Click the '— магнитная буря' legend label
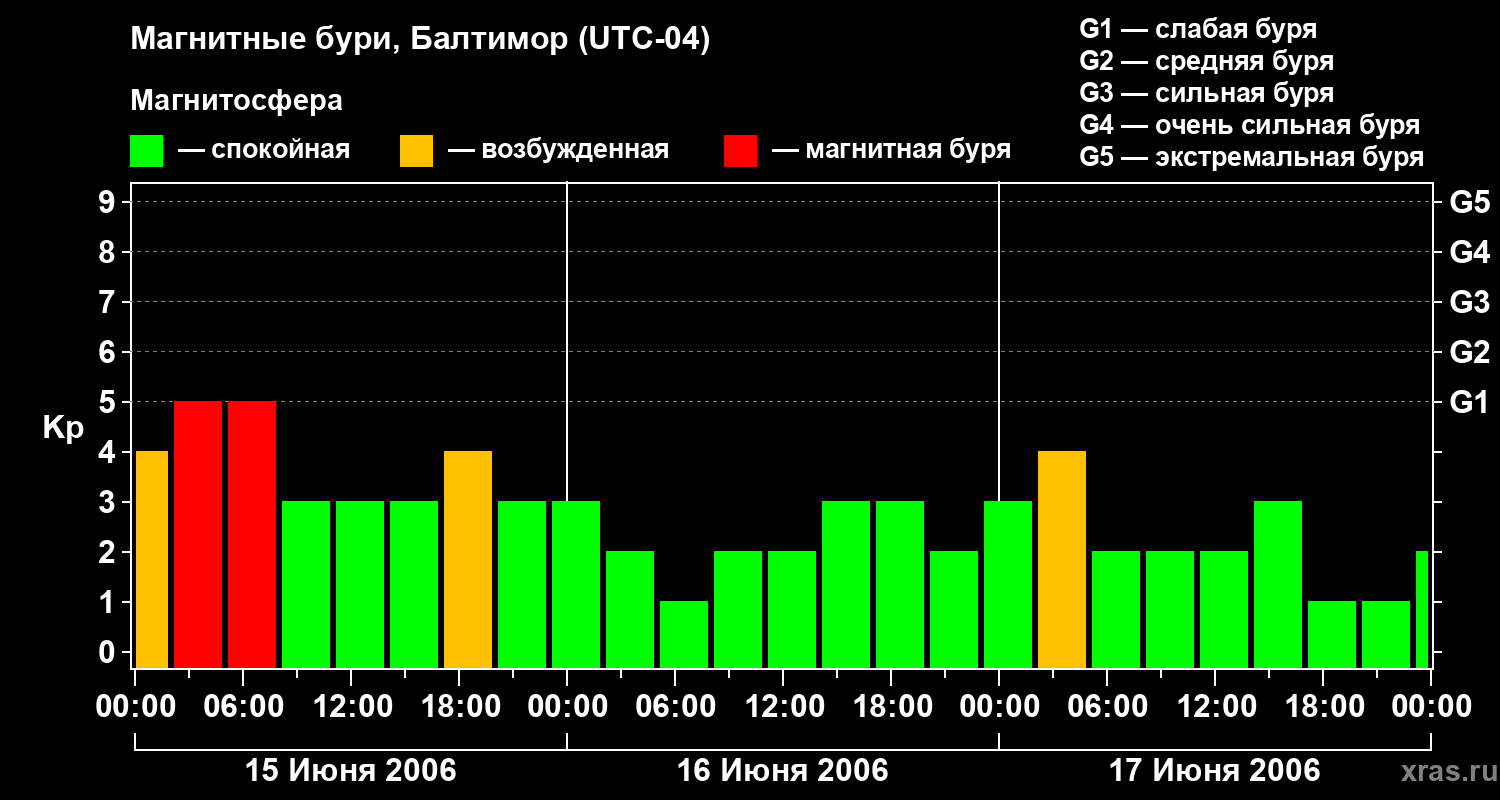 click(892, 150)
